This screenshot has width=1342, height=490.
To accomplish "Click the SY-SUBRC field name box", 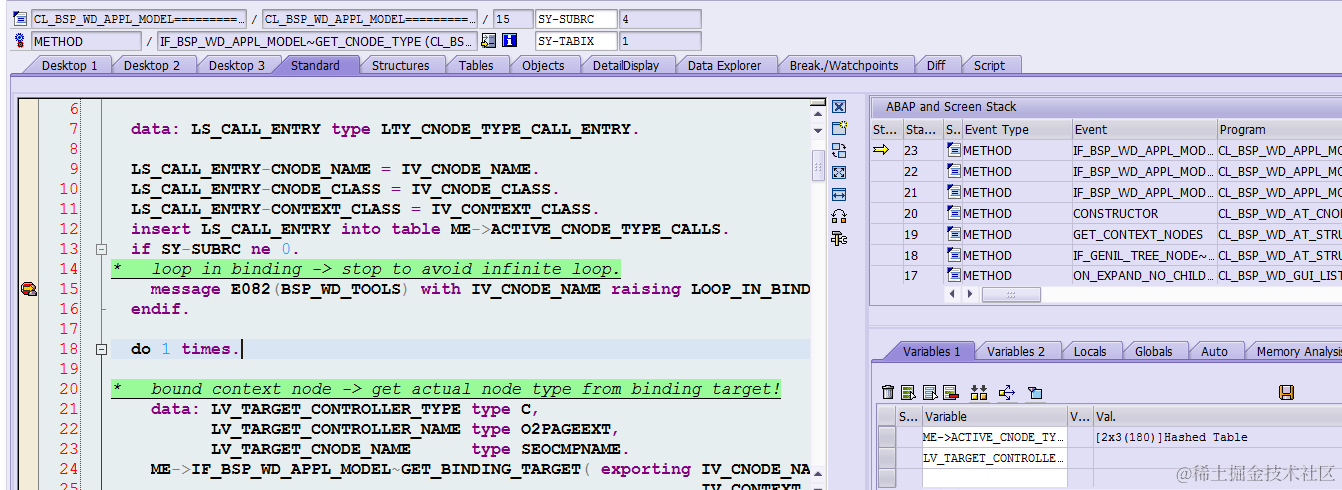I will point(576,19).
